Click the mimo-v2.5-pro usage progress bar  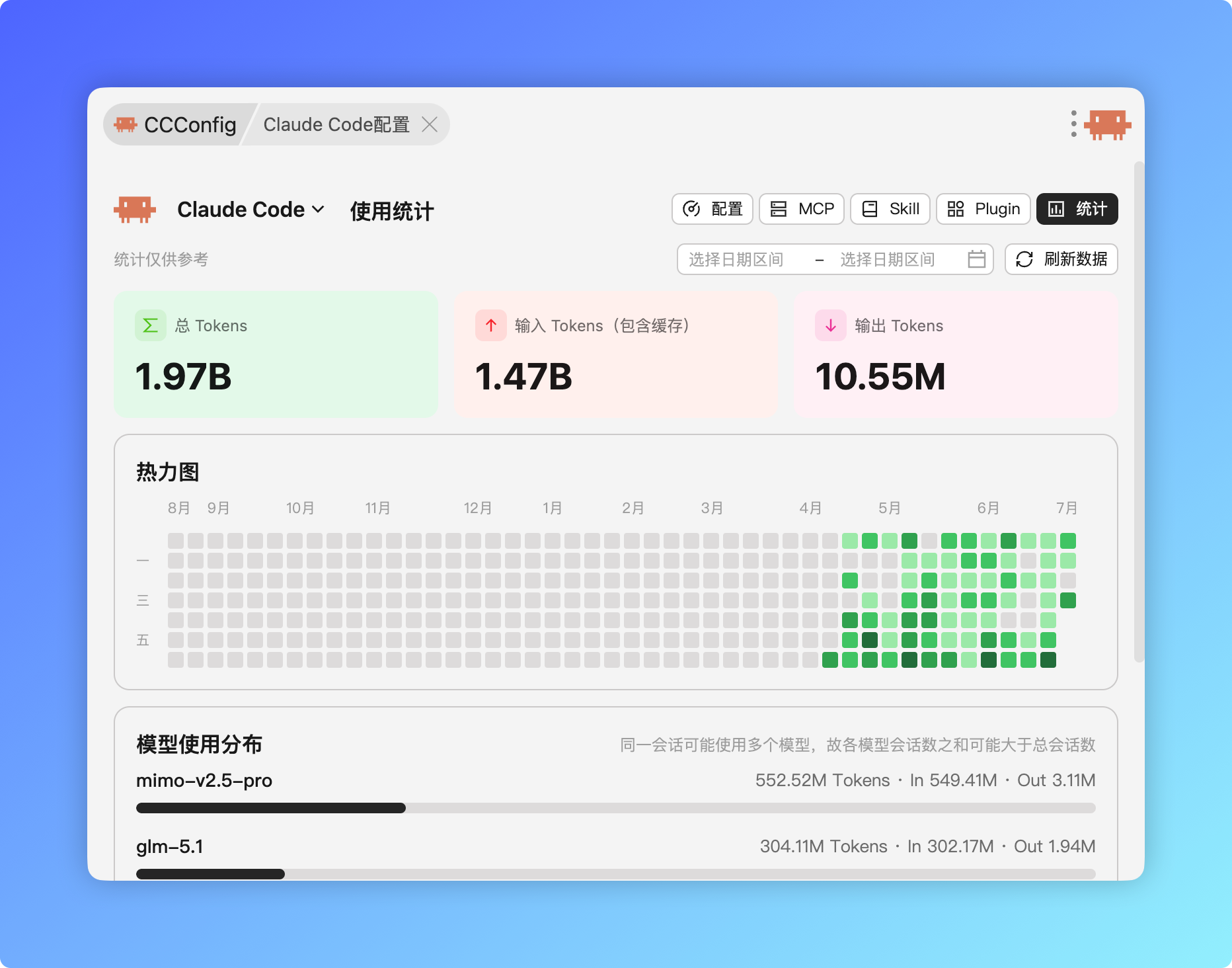pos(616,808)
